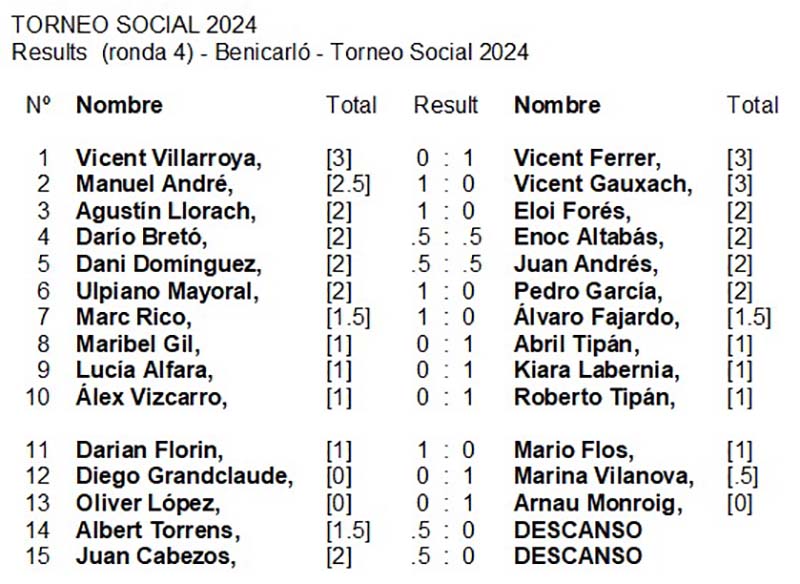Select Vicent Ferrer in right column
The image size is (800, 584).
(587, 158)
